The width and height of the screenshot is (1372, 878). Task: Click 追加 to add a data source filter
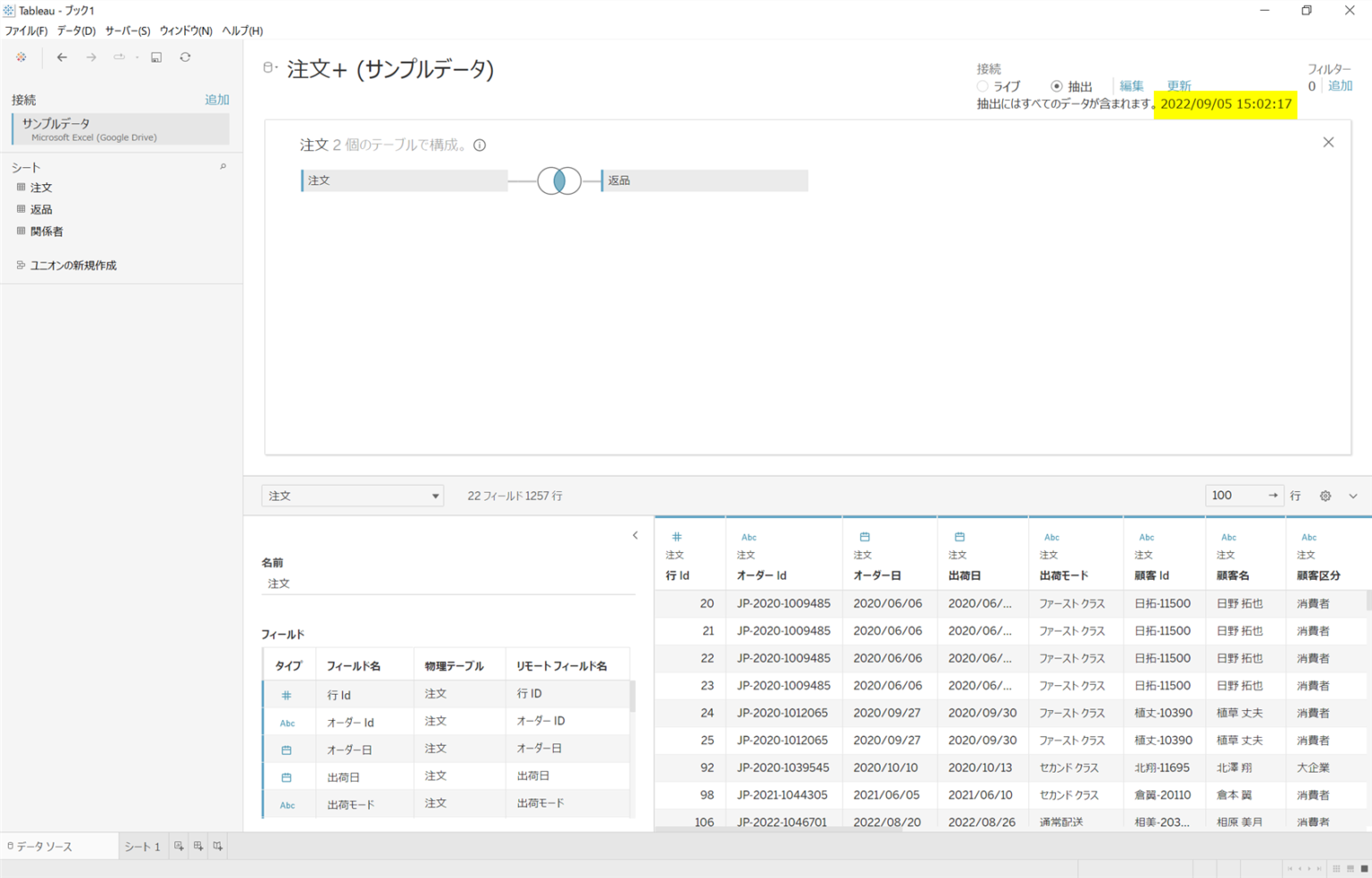pos(1340,86)
